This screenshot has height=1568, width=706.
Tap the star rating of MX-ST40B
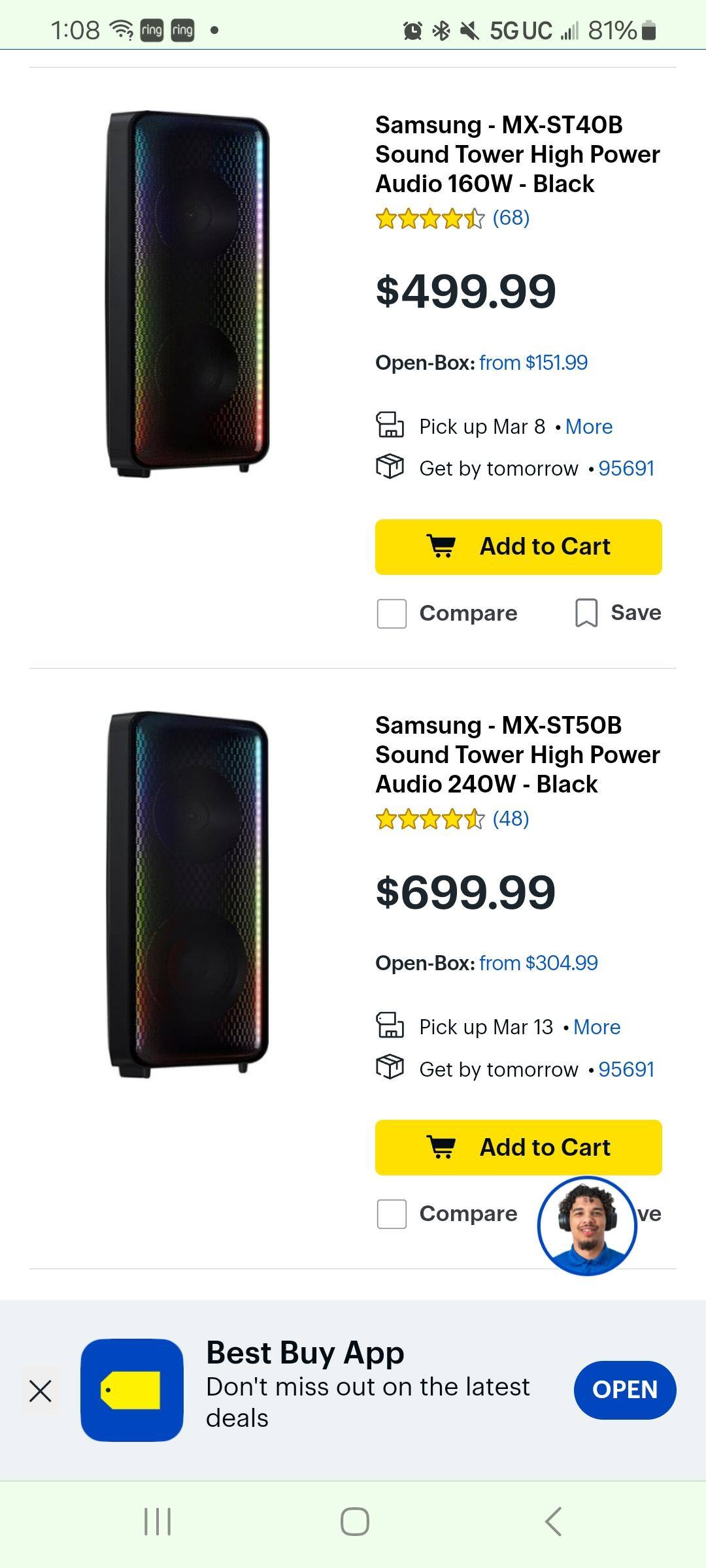(x=430, y=218)
